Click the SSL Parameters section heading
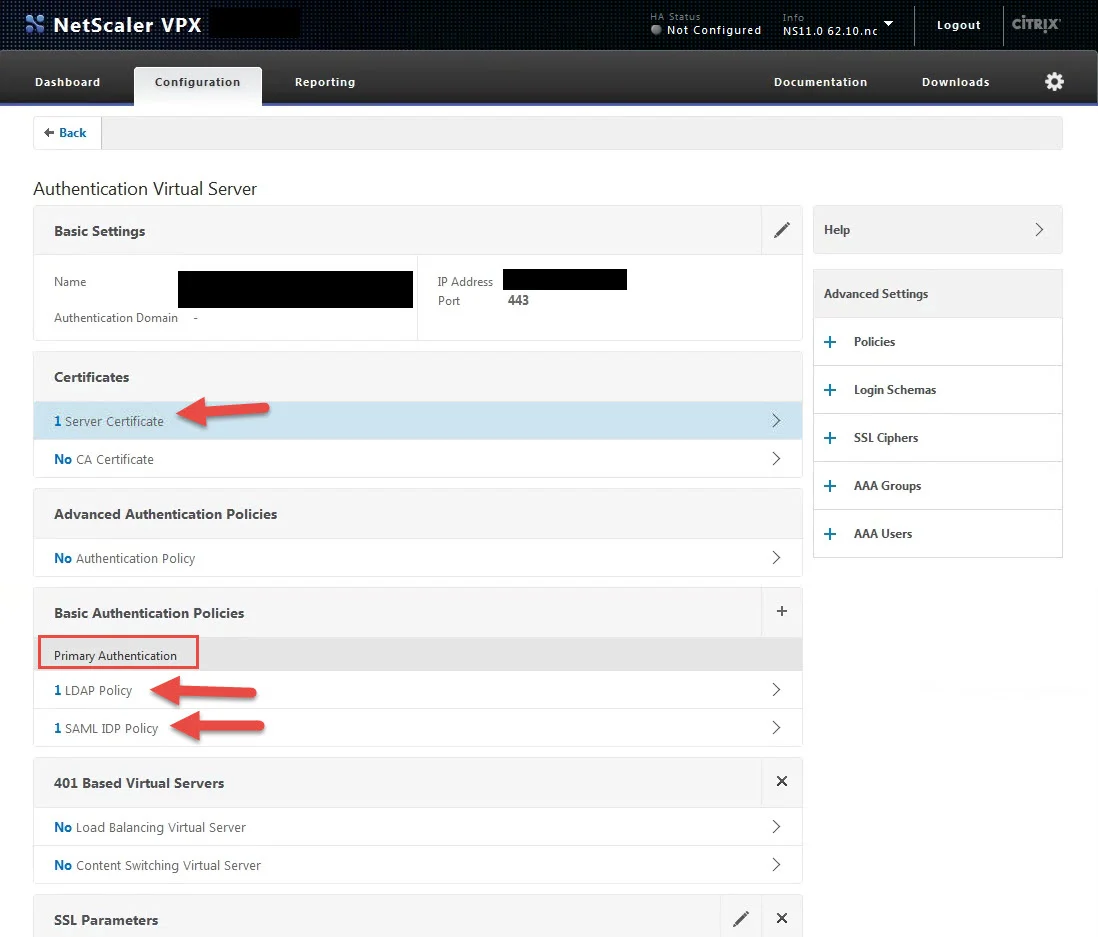Screen dimensions: 1098x937 click(x=106, y=920)
